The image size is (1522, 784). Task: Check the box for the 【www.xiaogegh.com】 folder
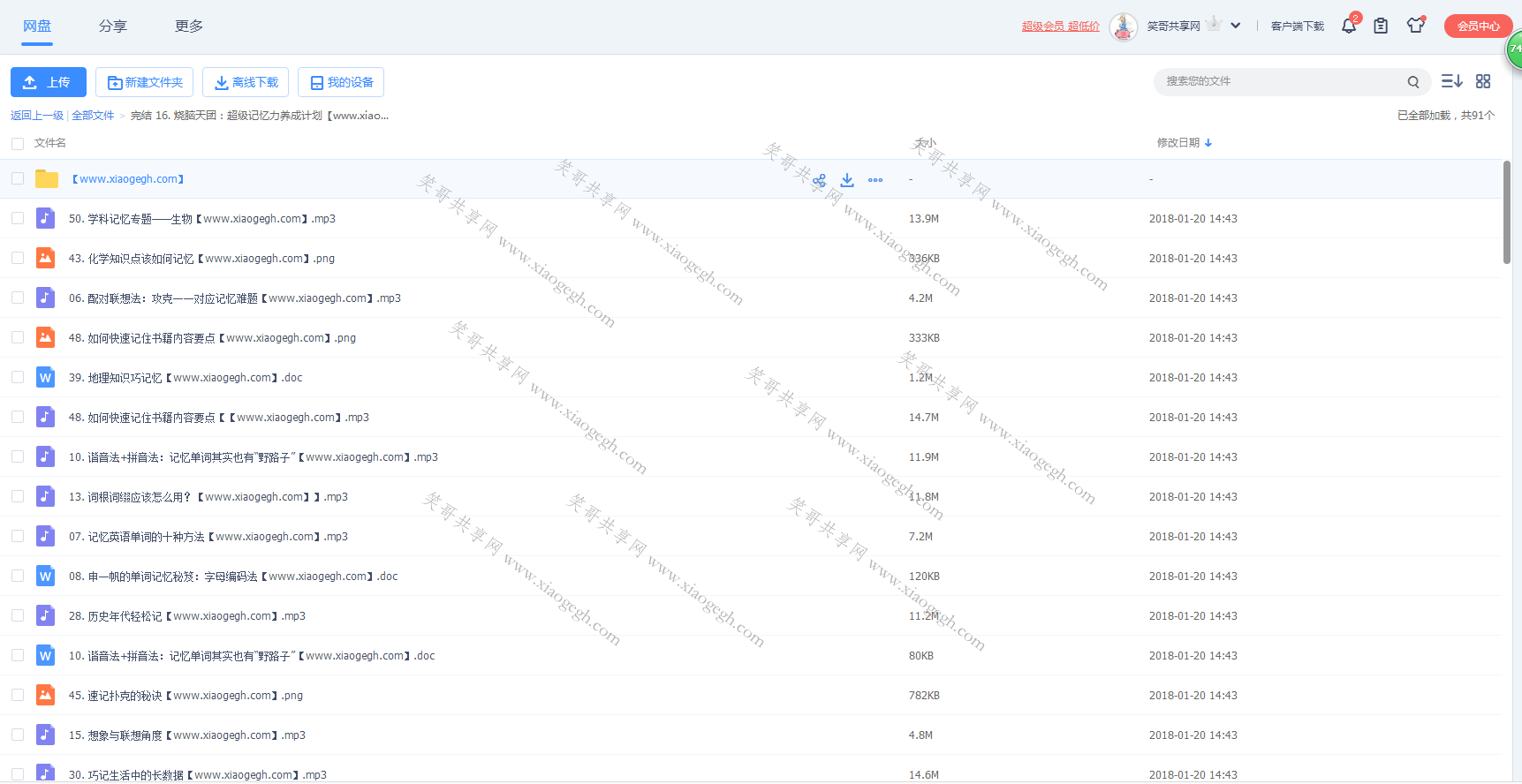pyautogui.click(x=18, y=178)
